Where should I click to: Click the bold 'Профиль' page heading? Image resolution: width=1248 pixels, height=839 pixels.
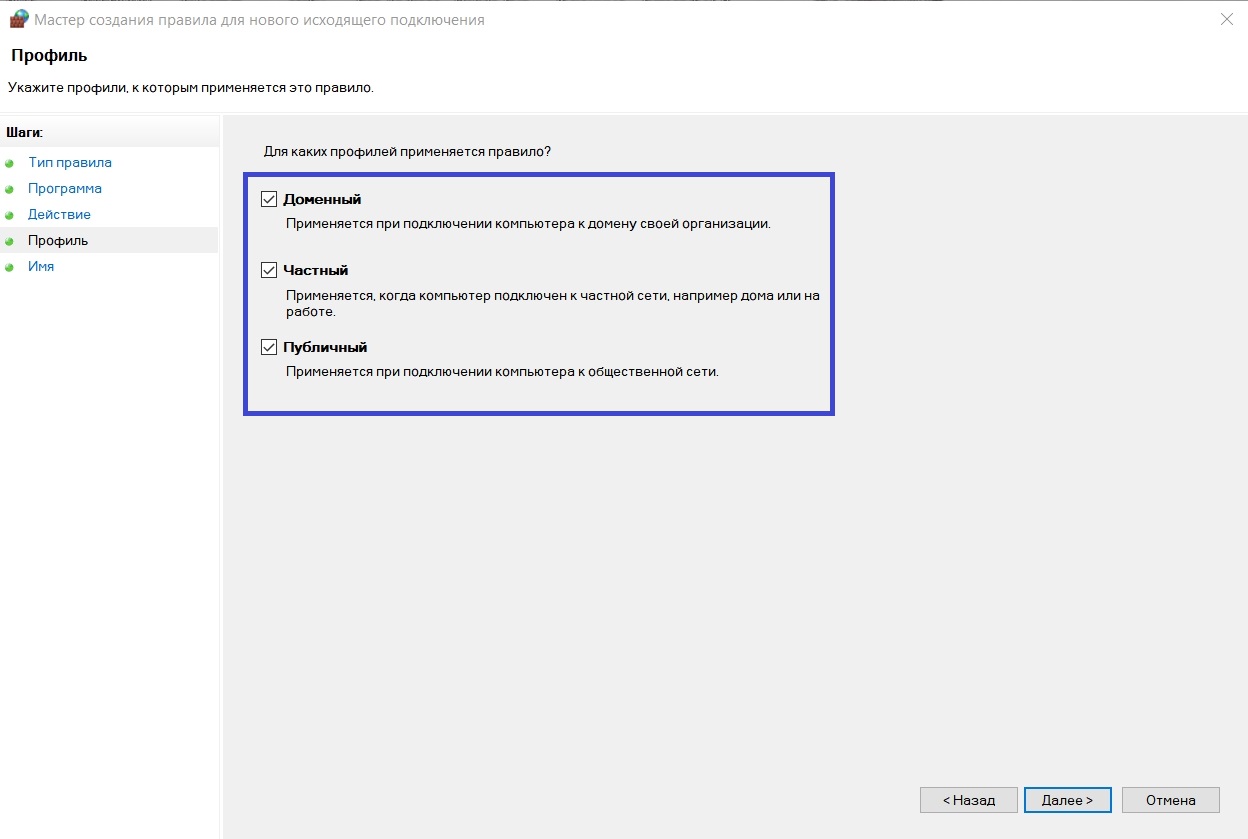pos(49,54)
